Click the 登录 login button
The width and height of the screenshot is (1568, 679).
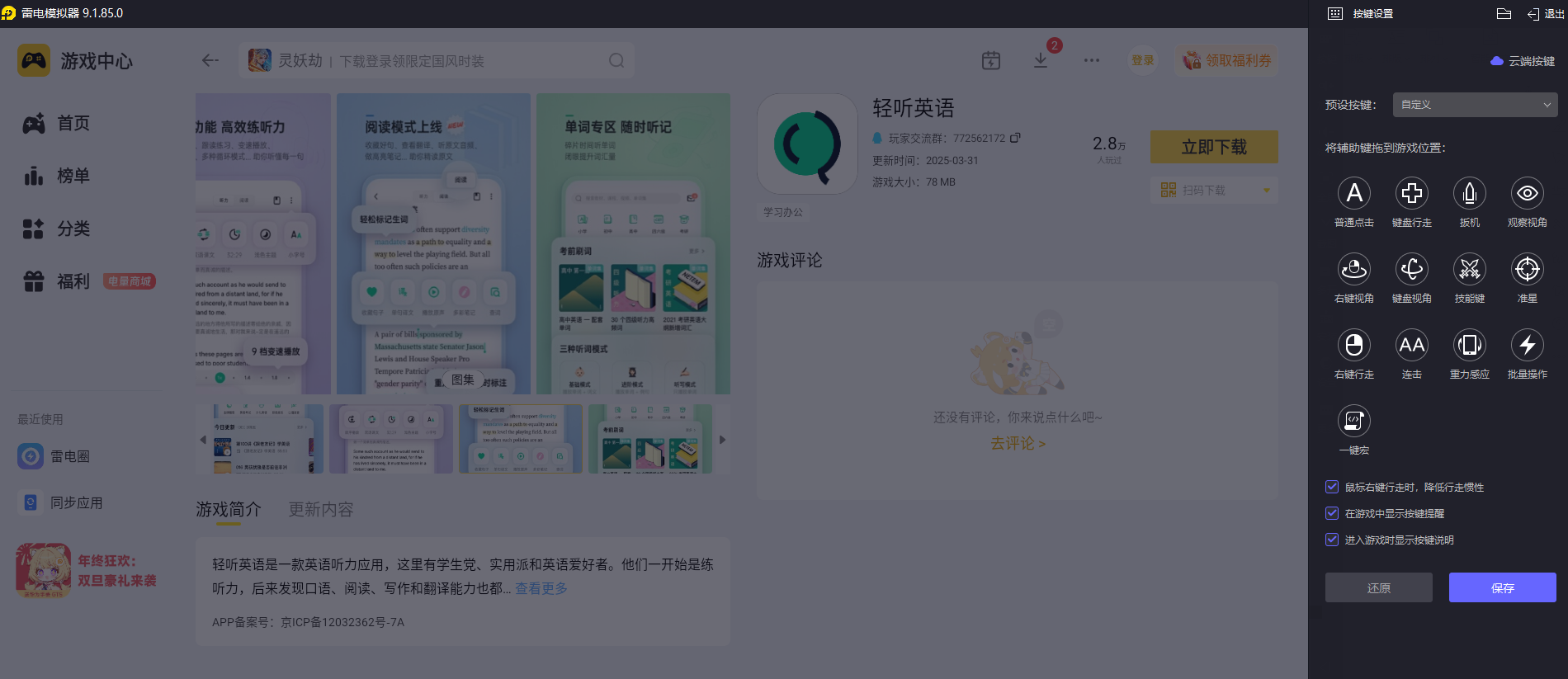[1143, 60]
